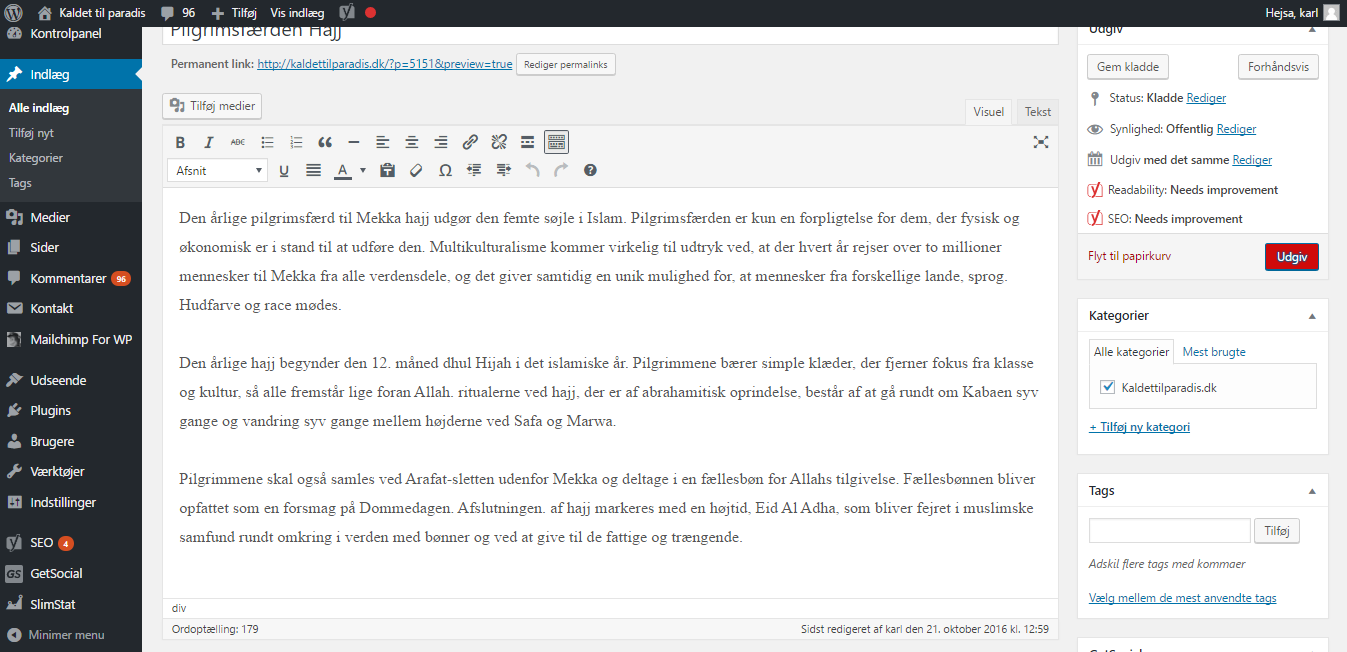Viewport: 1347px width, 652px height.
Task: Open text color dropdown arrow
Action: click(x=363, y=171)
